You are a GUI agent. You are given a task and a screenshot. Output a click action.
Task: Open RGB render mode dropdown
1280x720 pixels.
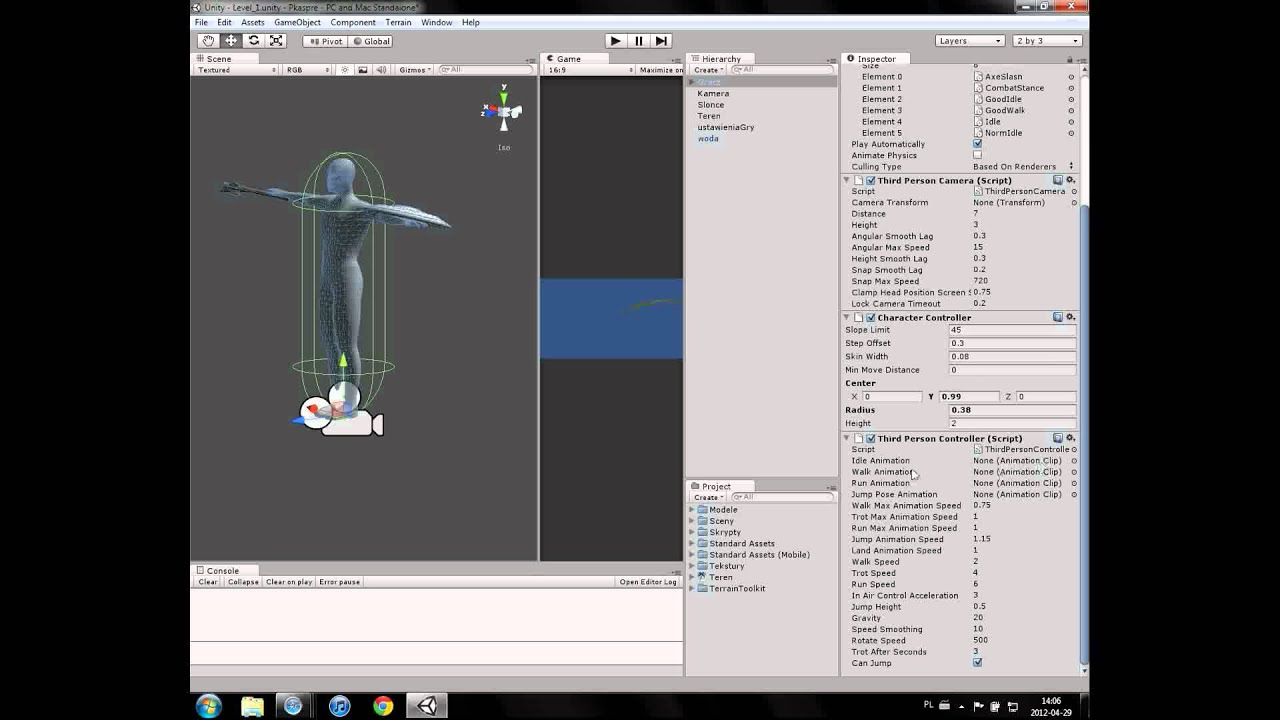point(307,70)
